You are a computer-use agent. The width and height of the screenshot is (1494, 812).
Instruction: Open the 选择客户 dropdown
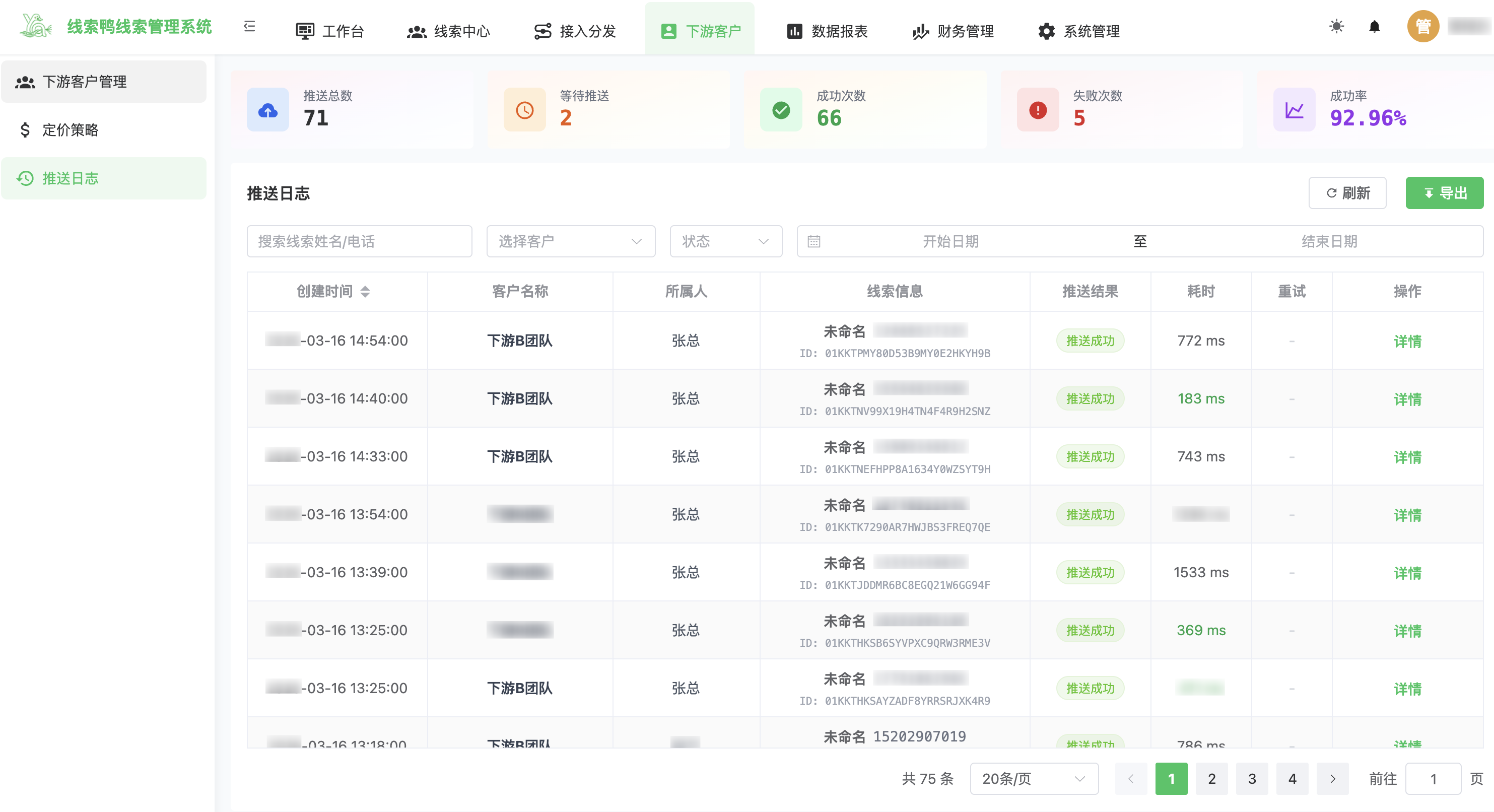(x=571, y=241)
